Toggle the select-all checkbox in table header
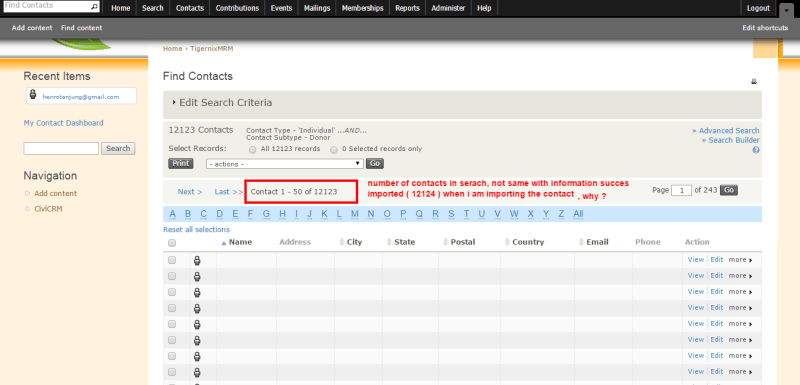Viewport: 800px width, 385px height. 172,243
